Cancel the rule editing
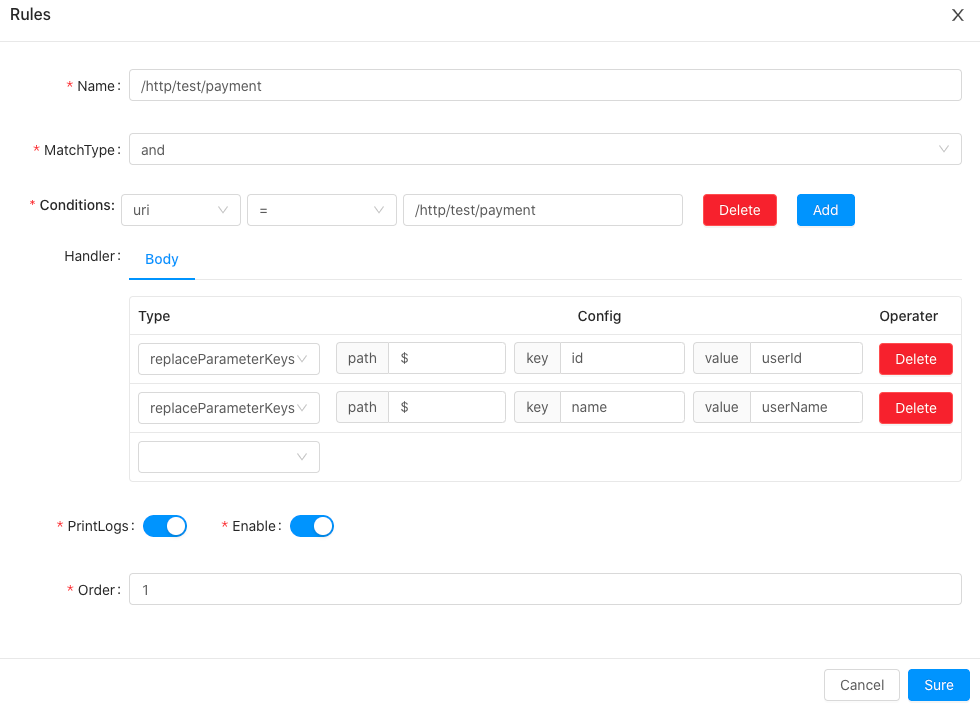Viewport: 980px width, 704px height. (861, 685)
